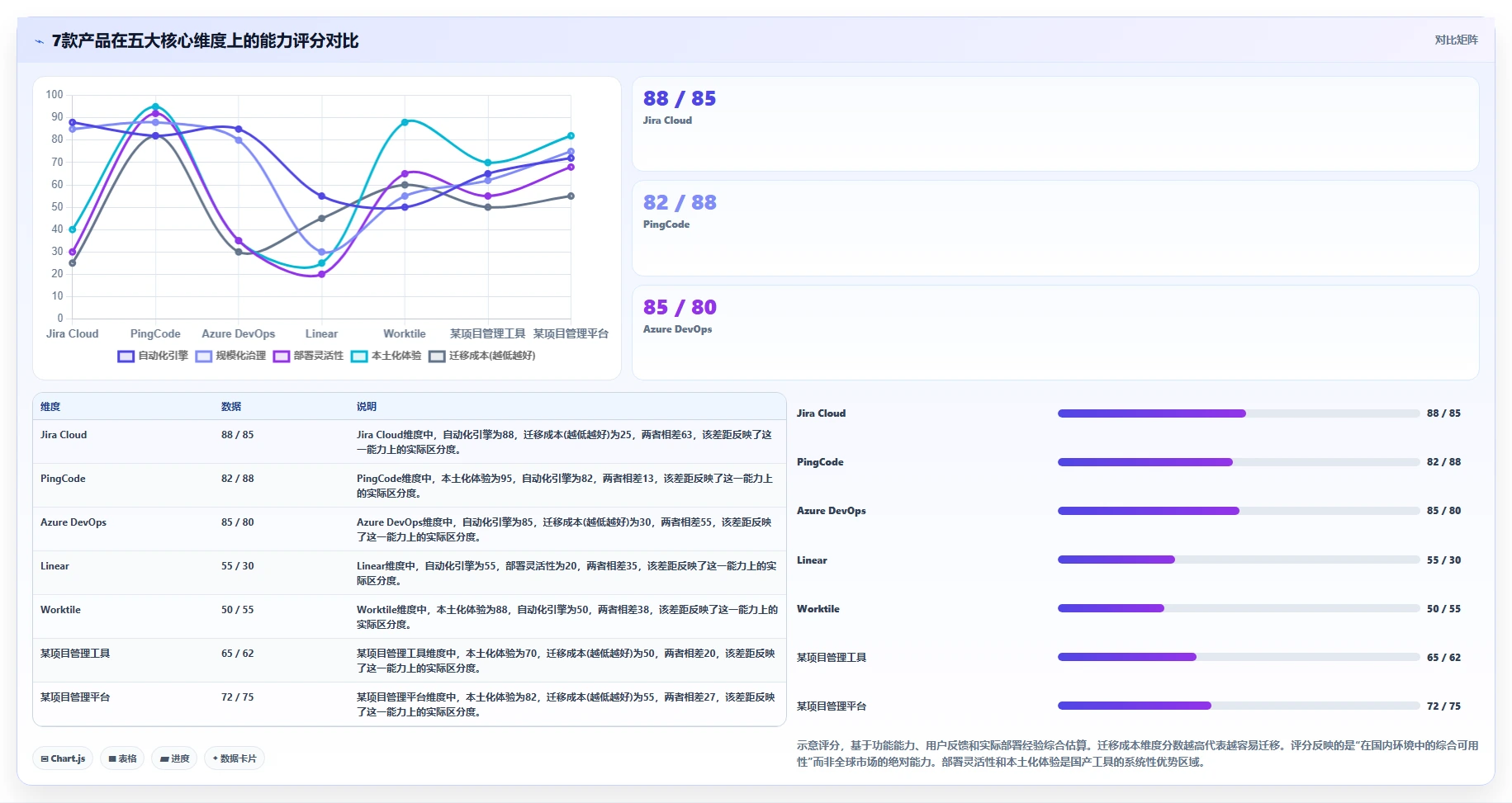1512x803 pixels.
Task: Click the teal point at 某项目管理平台 on chart
Action: (571, 135)
